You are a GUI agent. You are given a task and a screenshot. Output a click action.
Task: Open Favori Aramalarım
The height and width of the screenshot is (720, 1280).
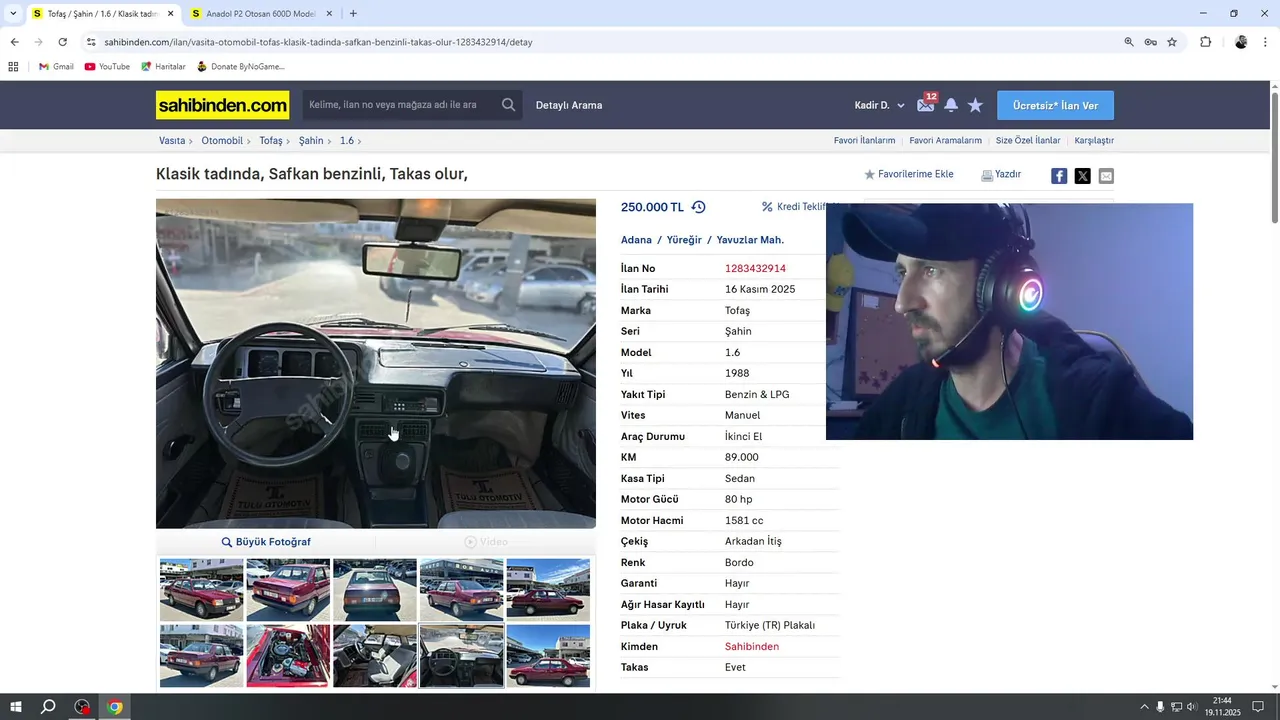point(945,141)
